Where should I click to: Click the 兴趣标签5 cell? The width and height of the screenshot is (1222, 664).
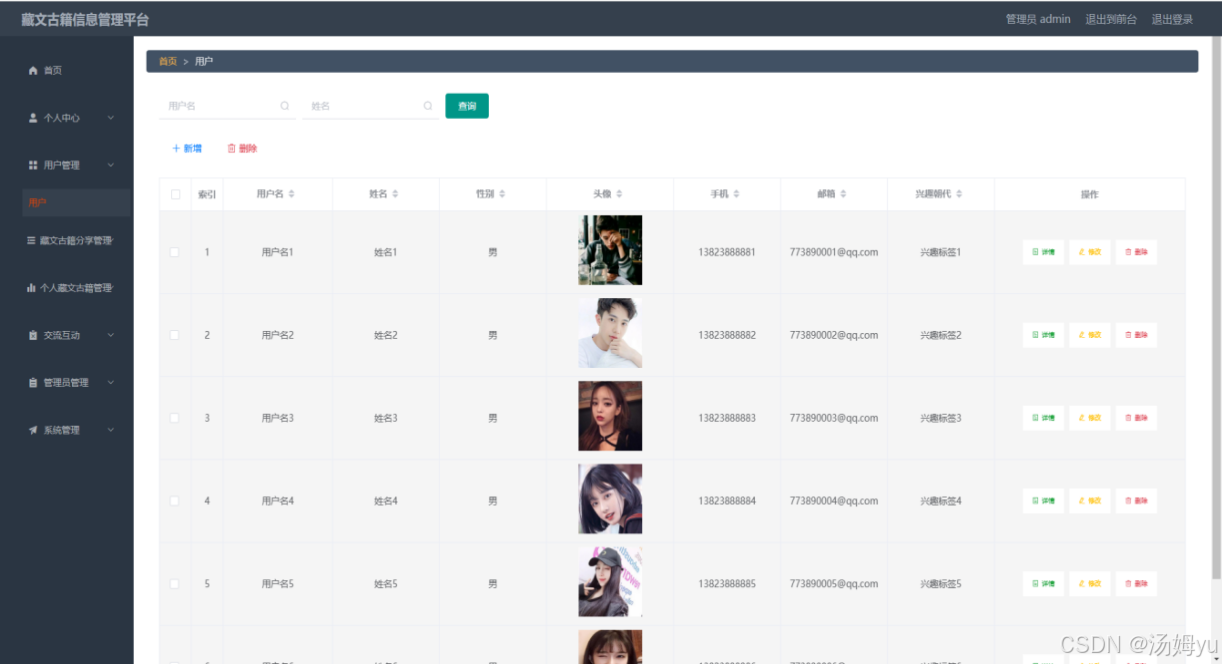tap(941, 584)
